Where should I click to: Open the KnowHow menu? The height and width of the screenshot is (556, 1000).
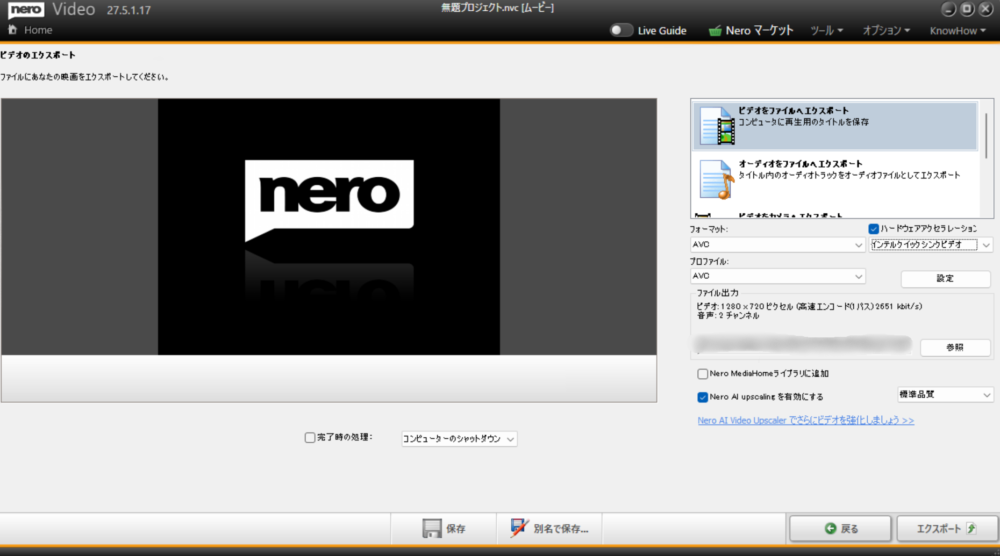point(957,31)
